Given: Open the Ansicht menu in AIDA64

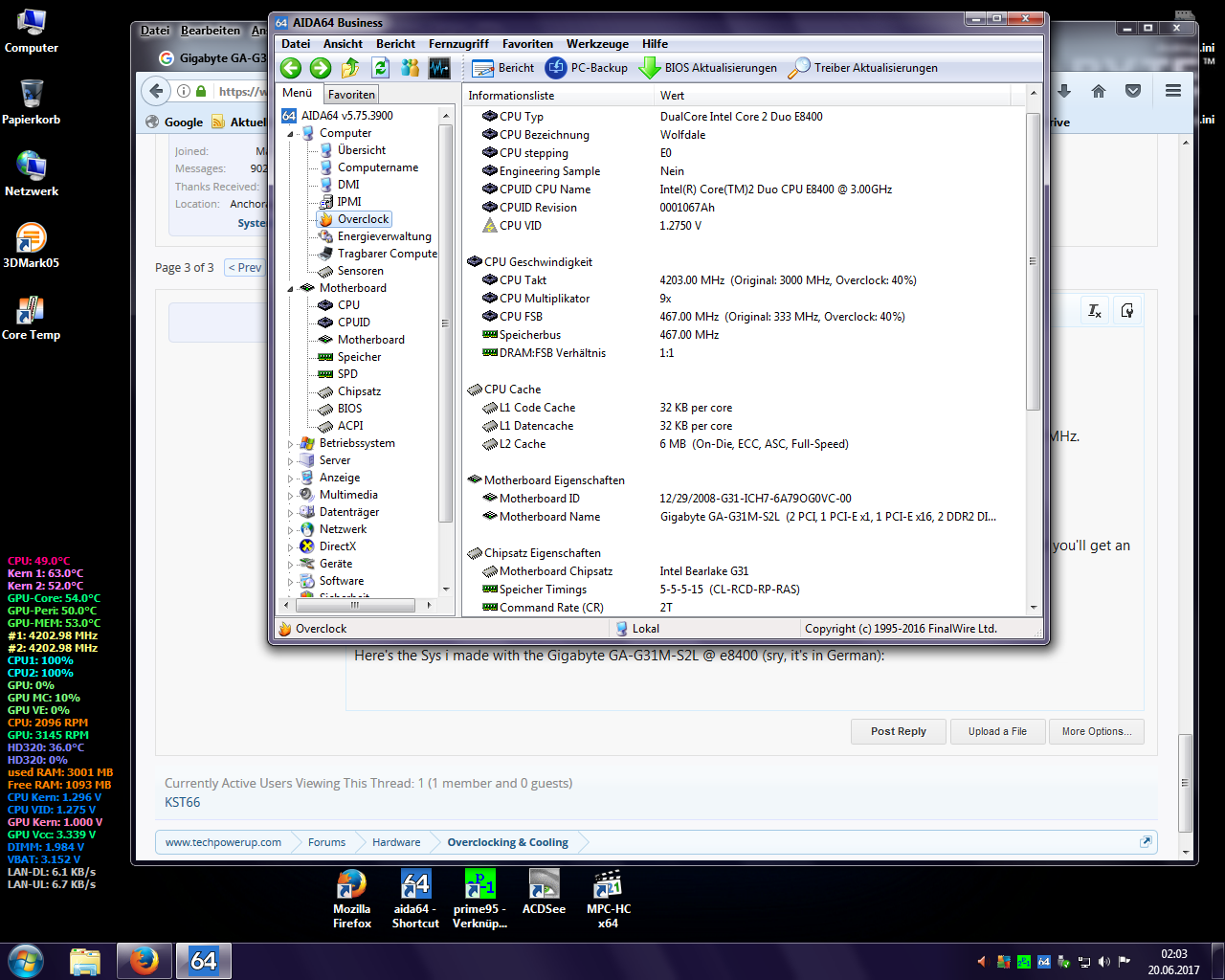Looking at the screenshot, I should pyautogui.click(x=343, y=44).
